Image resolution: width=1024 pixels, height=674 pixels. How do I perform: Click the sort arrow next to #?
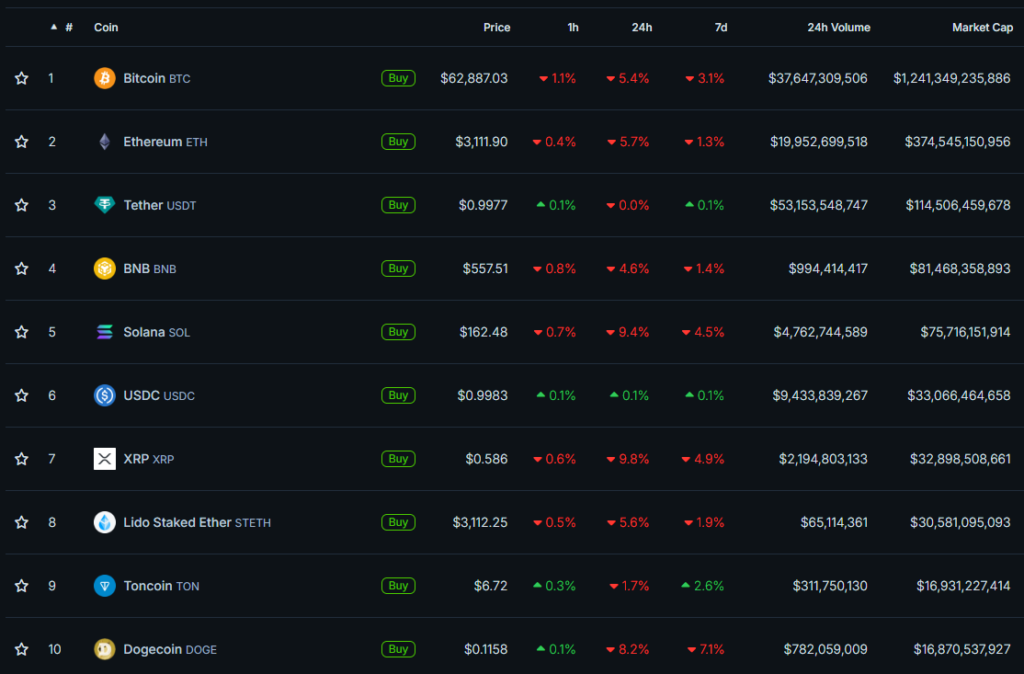point(53,27)
